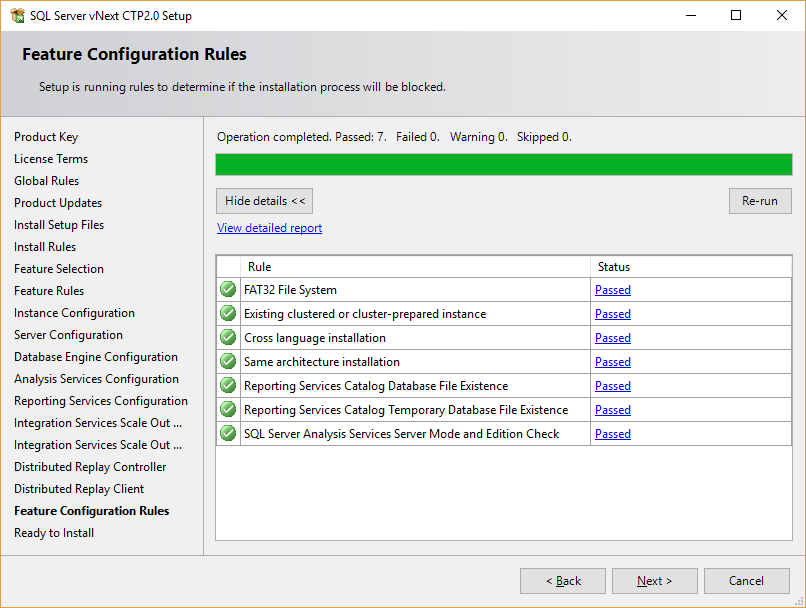The height and width of the screenshot is (608, 806).
Task: Minimize the setup window
Action: tap(691, 15)
